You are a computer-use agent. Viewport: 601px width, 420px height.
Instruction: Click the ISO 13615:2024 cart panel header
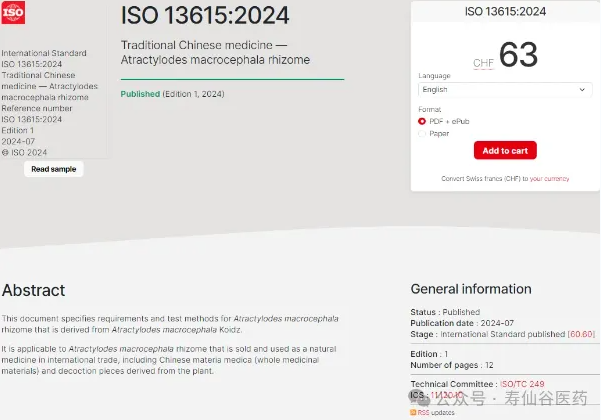(x=505, y=11)
